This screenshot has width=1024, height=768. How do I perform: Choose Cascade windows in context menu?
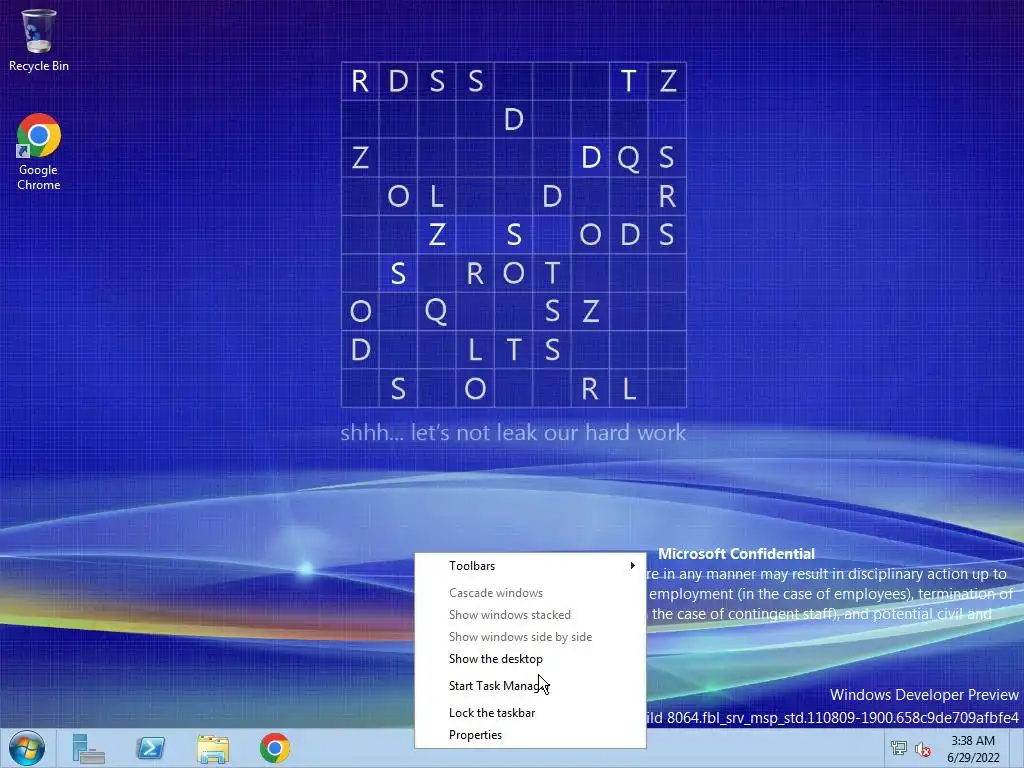530,593
